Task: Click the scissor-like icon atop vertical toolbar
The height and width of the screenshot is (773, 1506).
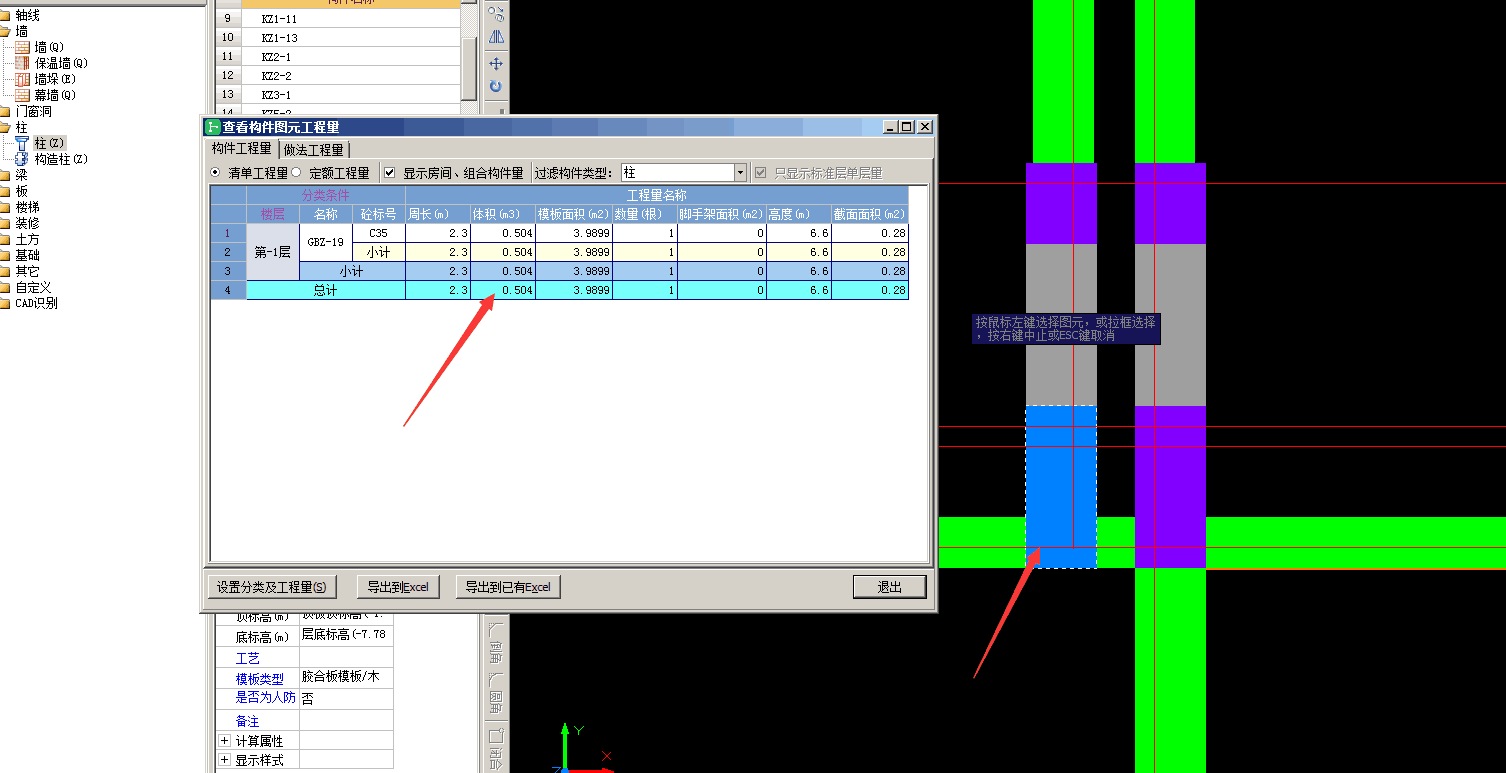Action: click(496, 12)
